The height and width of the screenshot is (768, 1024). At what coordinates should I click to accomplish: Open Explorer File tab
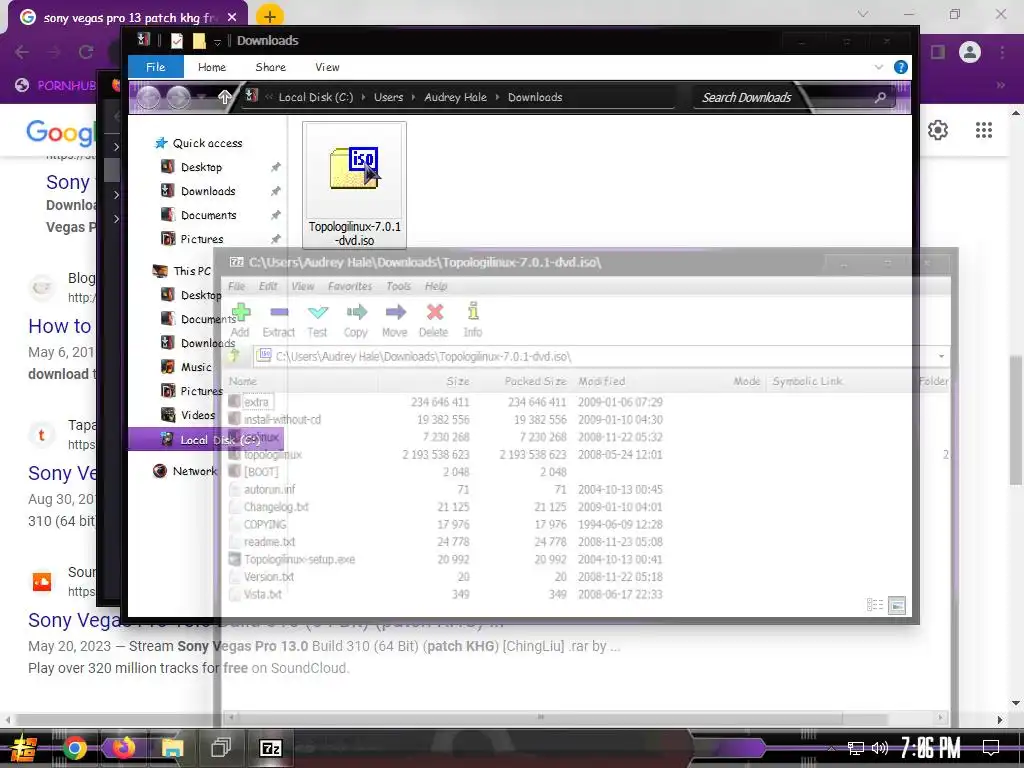[x=155, y=67]
